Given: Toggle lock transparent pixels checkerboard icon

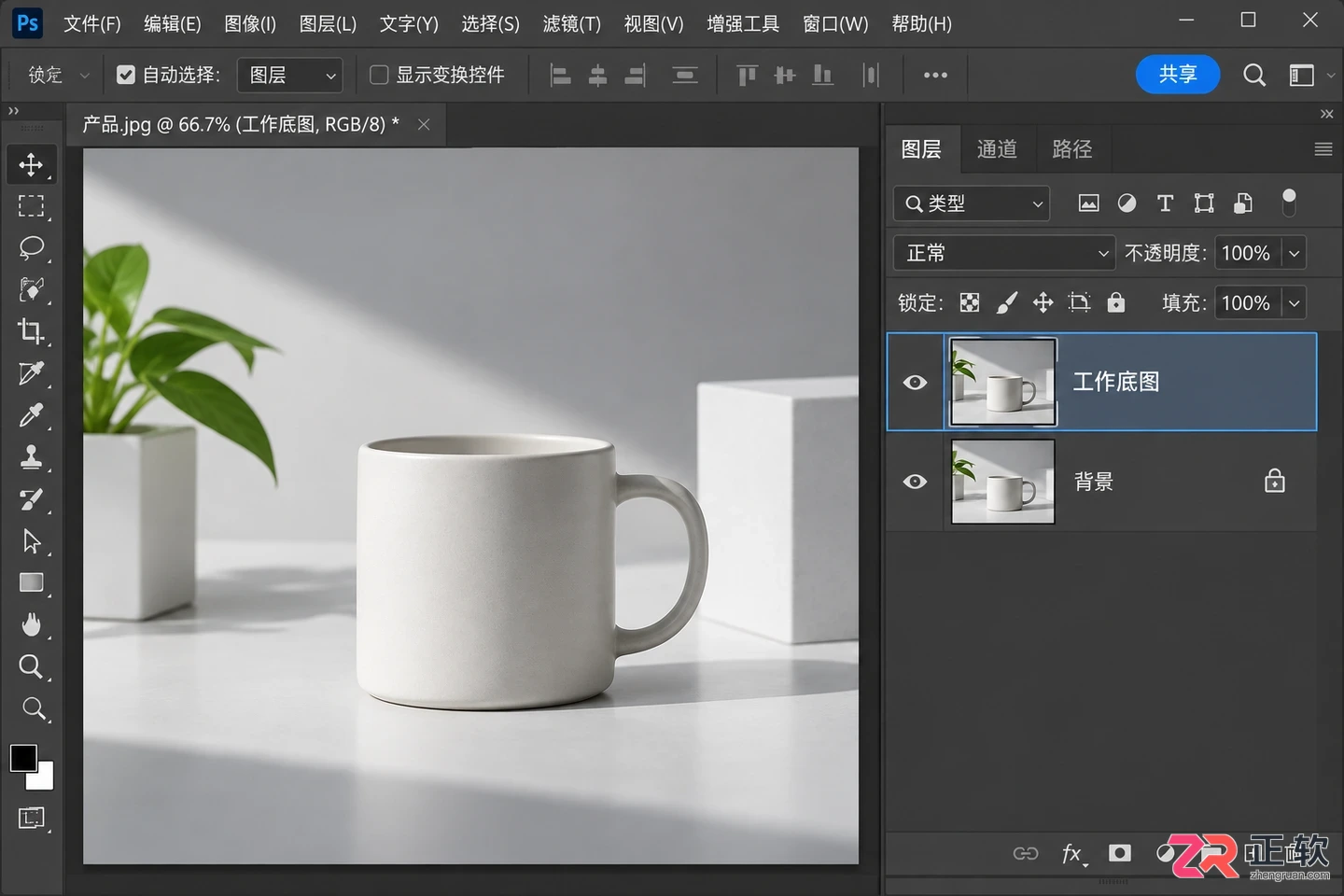Looking at the screenshot, I should point(970,302).
